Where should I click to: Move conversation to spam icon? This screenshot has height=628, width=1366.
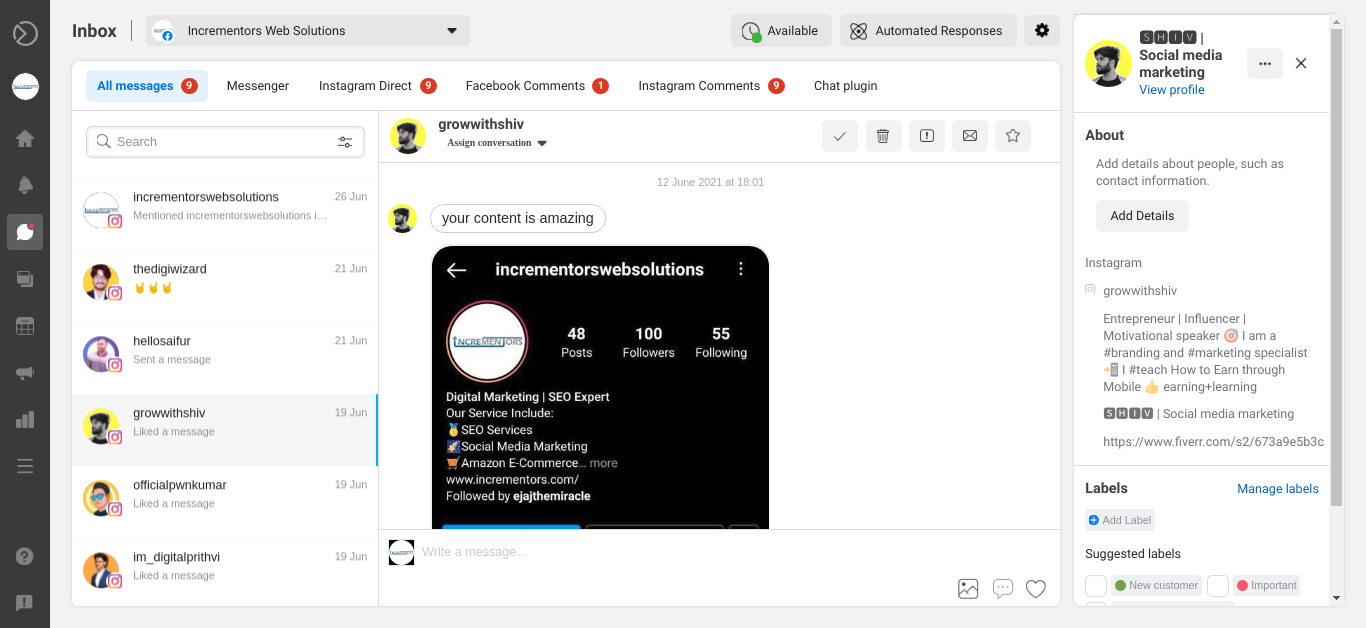click(x=927, y=136)
